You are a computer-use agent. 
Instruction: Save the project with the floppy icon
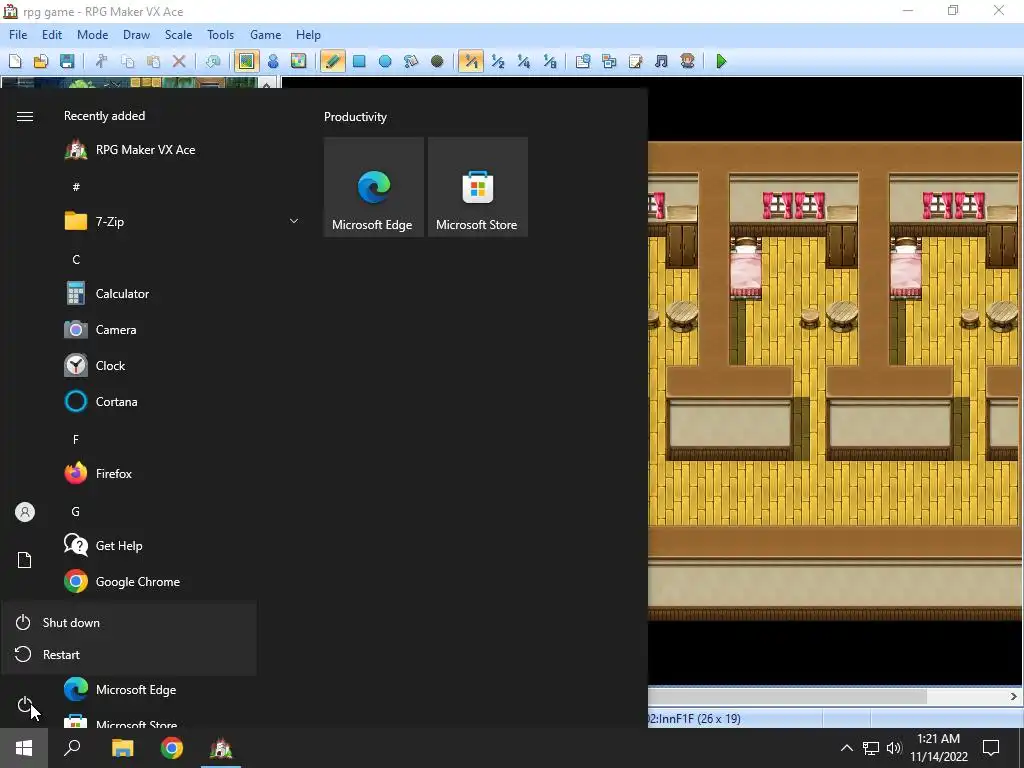pos(67,61)
